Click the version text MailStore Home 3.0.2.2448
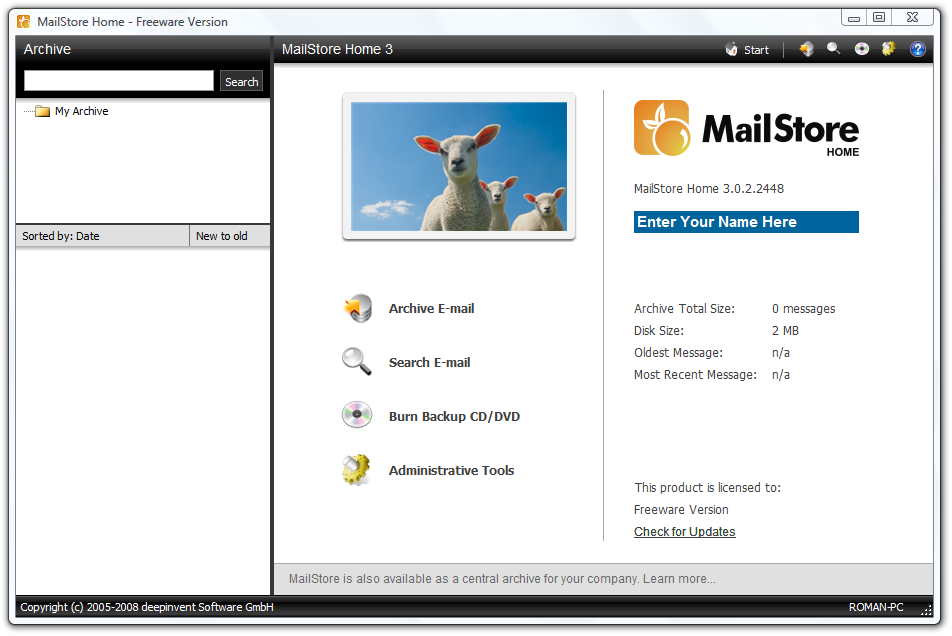Screen dimensions: 952x636 pyautogui.click(x=709, y=189)
